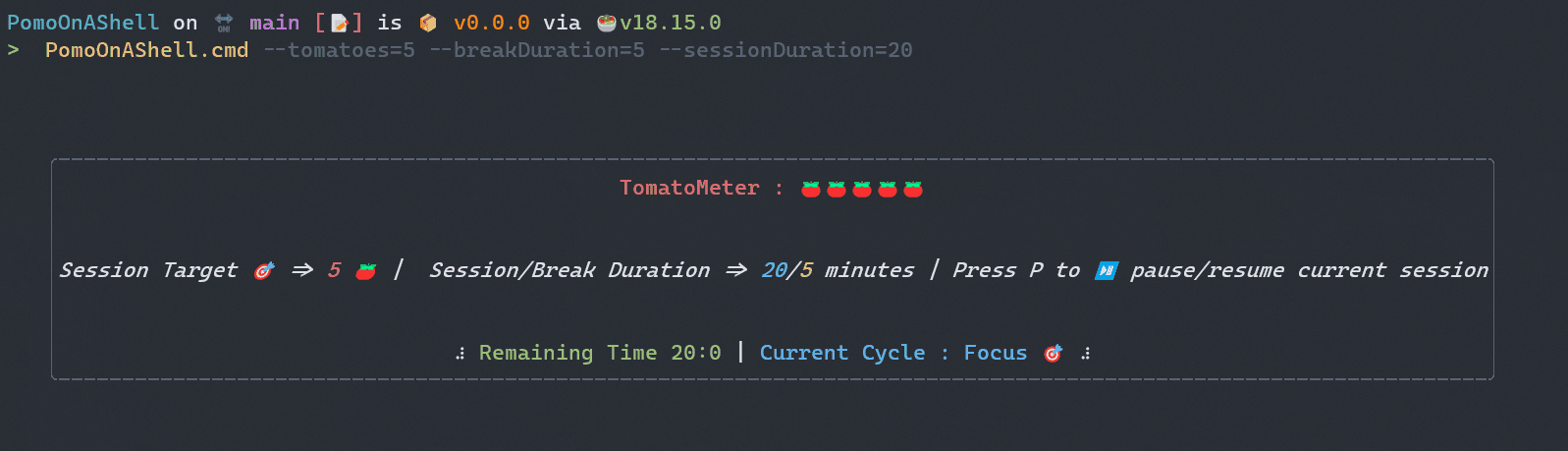Click the package box icon before v0.0.0
Viewport: 1568px width, 451px height.
[428, 23]
